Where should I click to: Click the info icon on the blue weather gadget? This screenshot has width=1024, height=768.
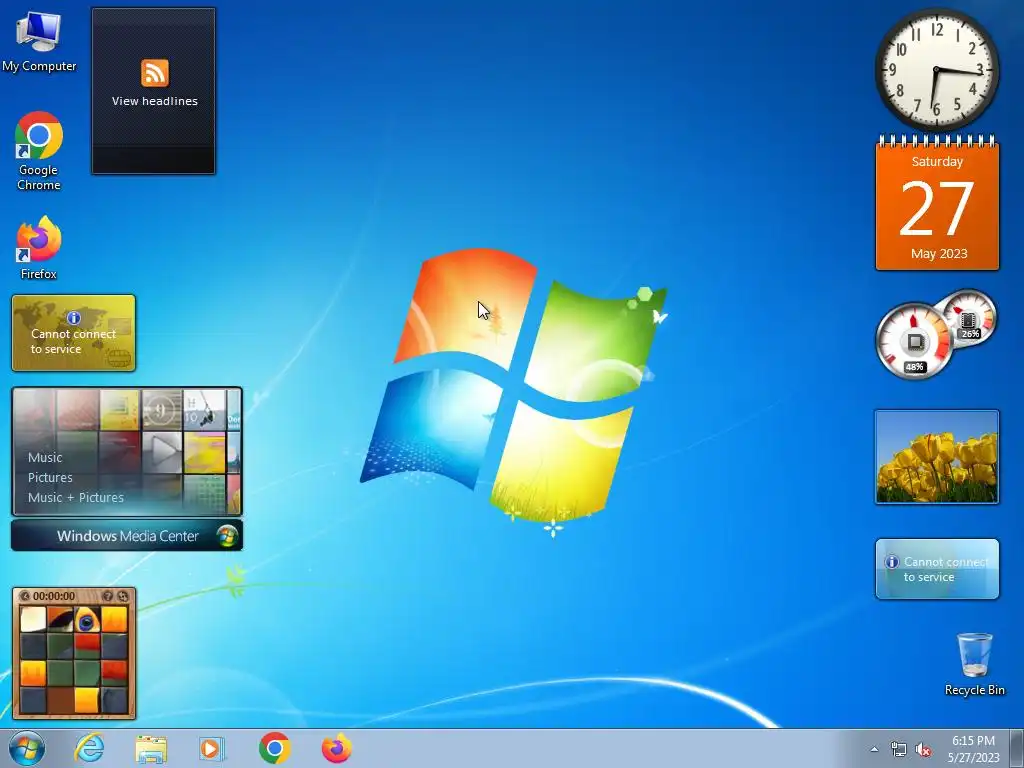[891, 562]
